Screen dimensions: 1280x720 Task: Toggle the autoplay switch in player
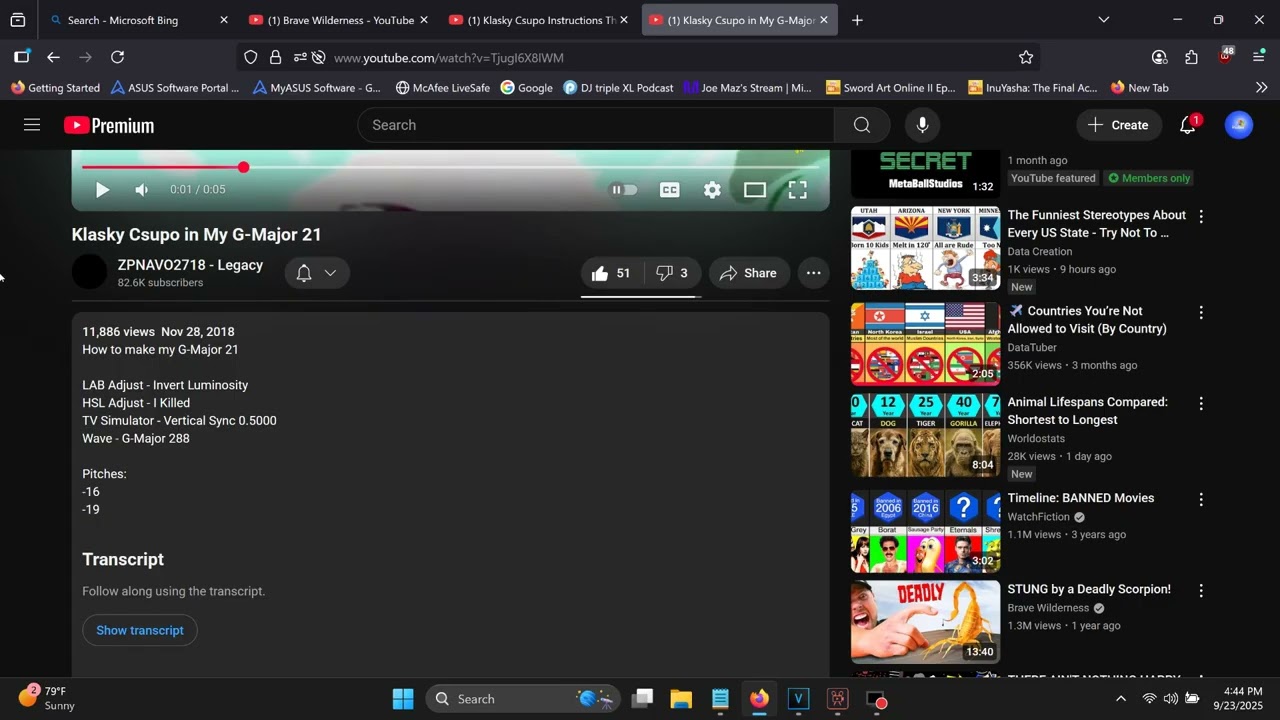[624, 190]
